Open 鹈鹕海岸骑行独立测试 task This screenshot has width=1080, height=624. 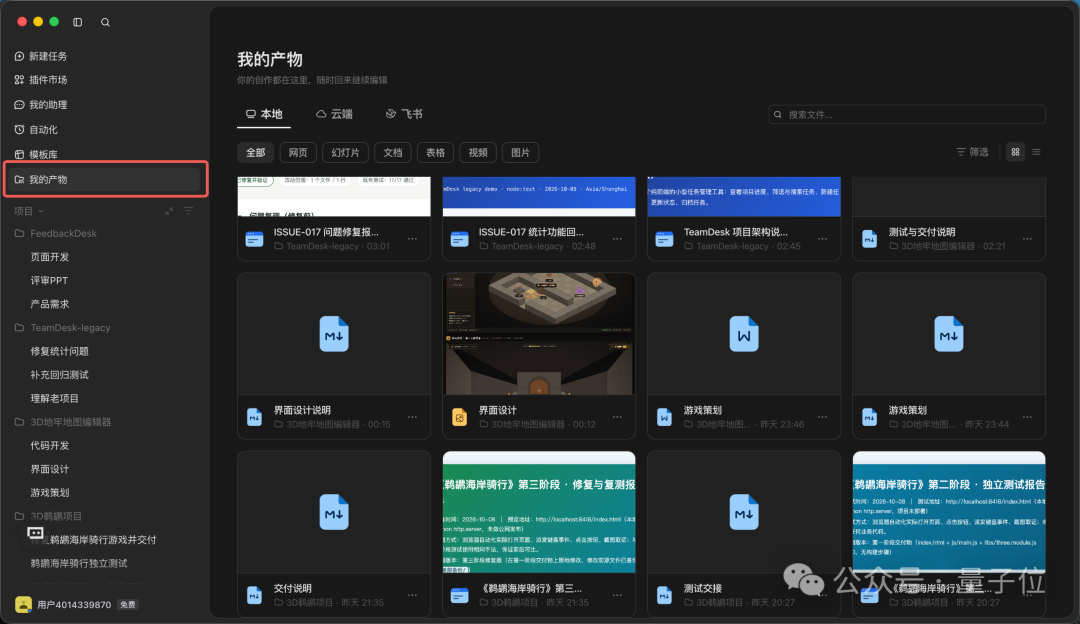pos(79,563)
